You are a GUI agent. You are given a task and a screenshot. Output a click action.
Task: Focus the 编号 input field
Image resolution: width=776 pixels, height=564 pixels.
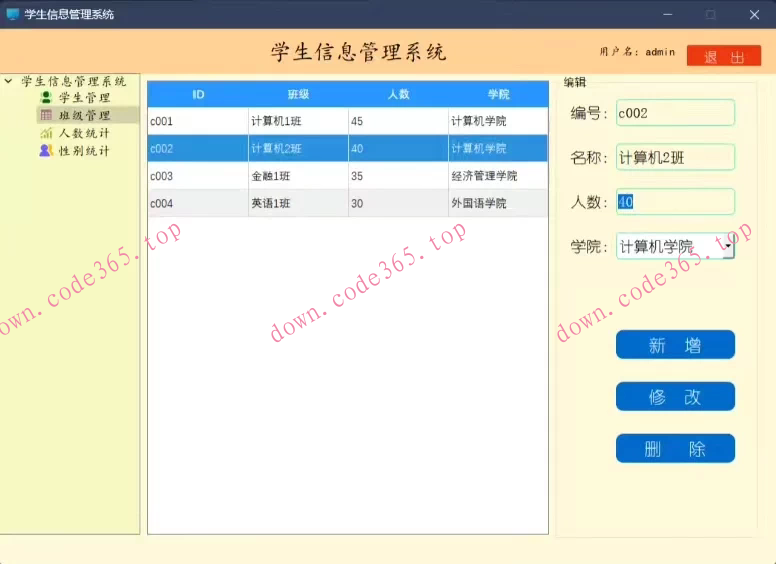pos(675,112)
